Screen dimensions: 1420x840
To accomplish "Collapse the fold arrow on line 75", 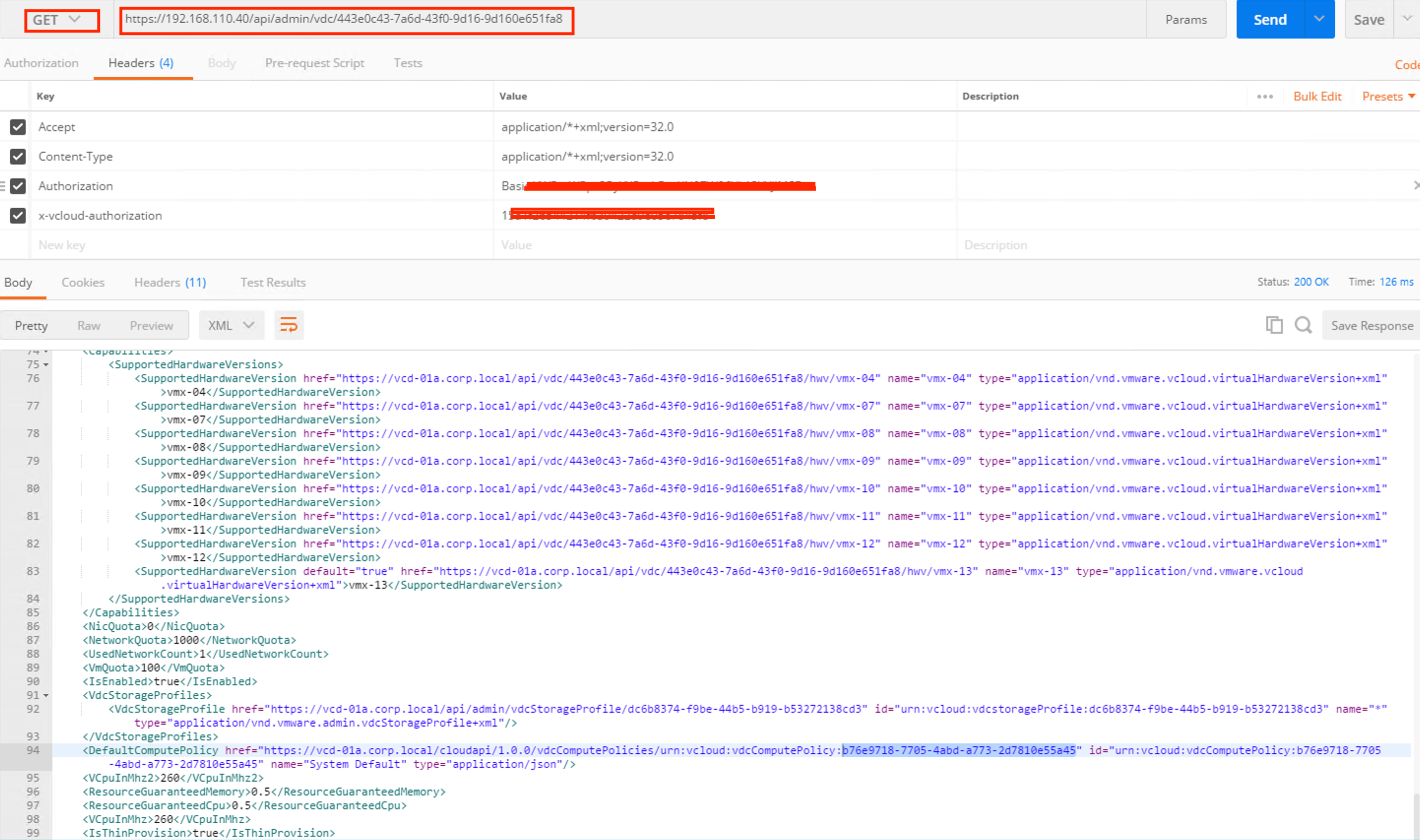I will [46, 364].
